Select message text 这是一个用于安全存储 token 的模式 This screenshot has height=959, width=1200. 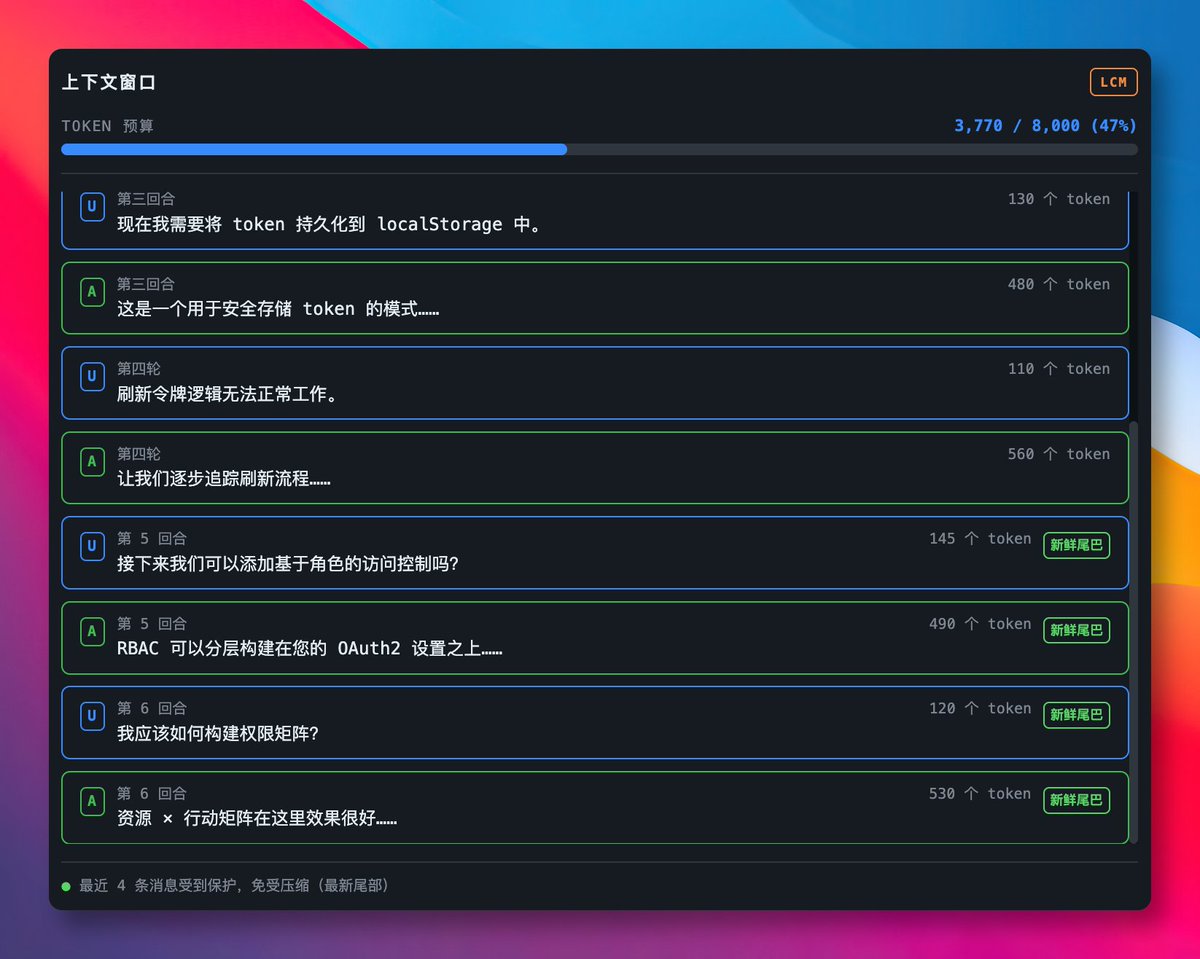coord(278,309)
